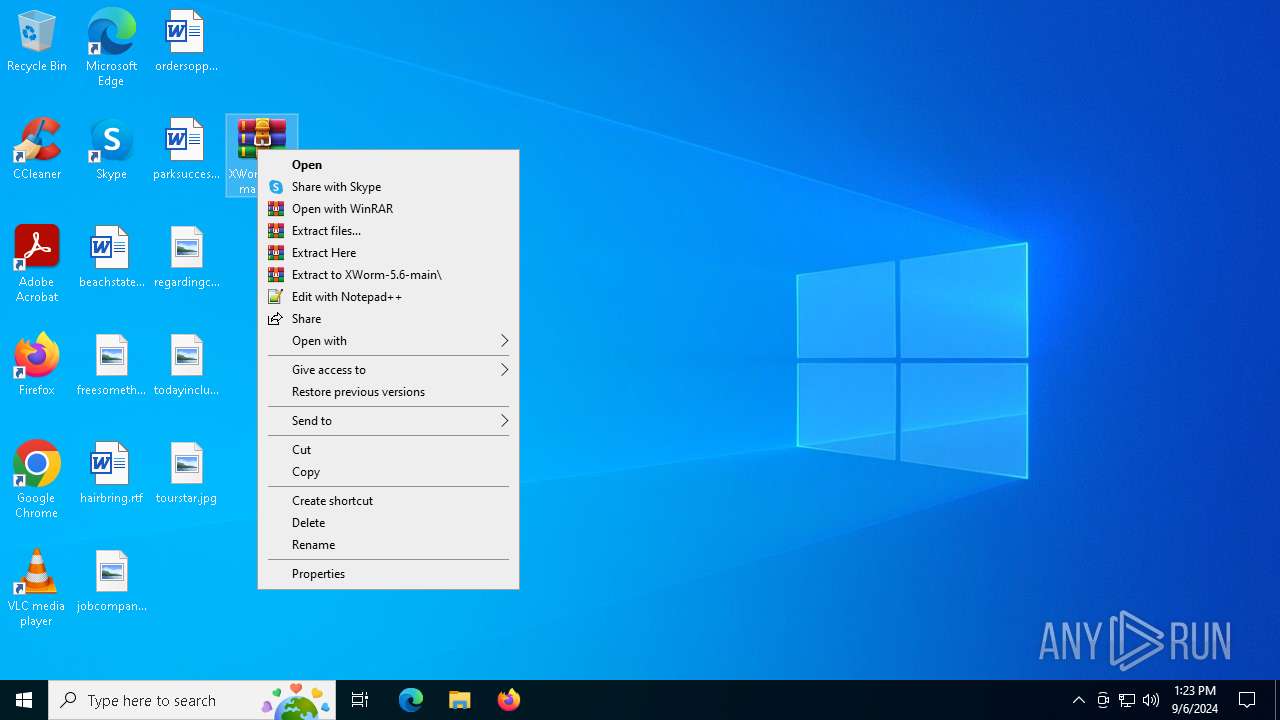Screen dimensions: 1280x720
Task: Open Task View from the taskbar
Action: point(360,700)
